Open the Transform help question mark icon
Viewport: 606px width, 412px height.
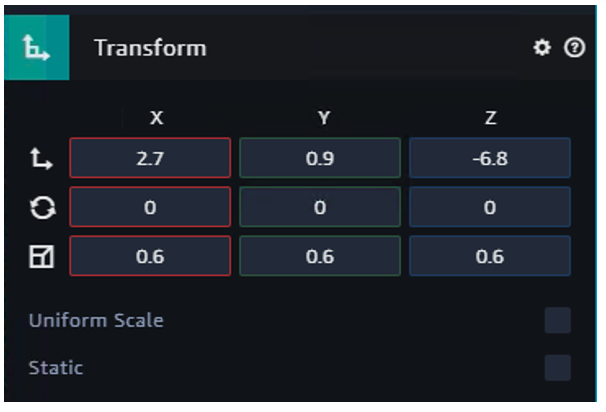pyautogui.click(x=574, y=48)
